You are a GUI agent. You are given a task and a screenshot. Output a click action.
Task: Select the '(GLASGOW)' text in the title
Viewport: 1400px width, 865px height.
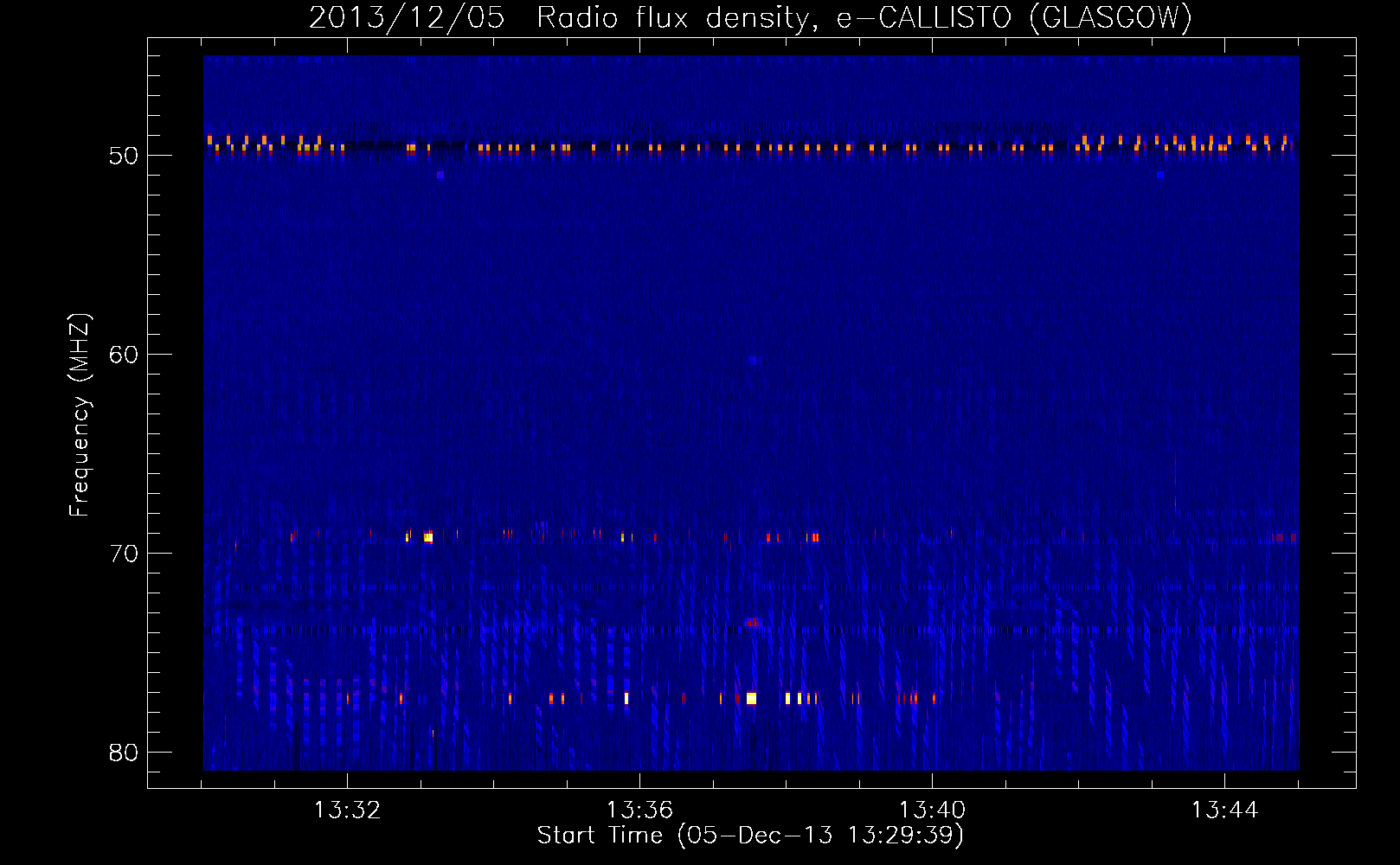pos(1111,17)
